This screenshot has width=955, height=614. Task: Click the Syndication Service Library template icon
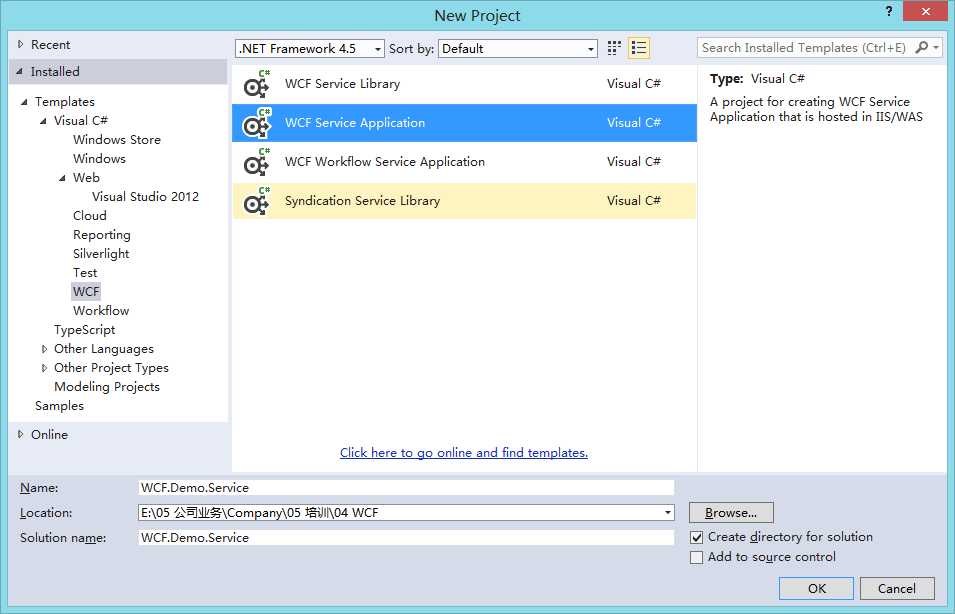pyautogui.click(x=256, y=201)
